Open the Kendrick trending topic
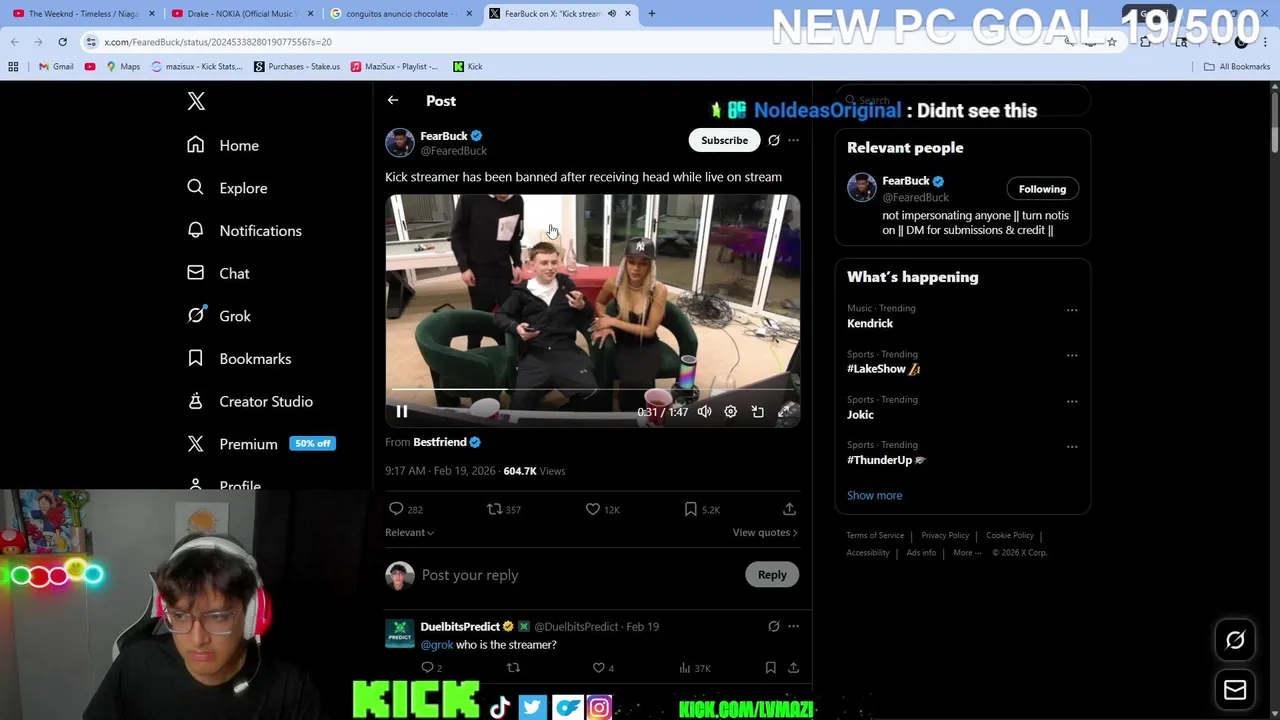Viewport: 1280px width, 720px height. point(870,324)
